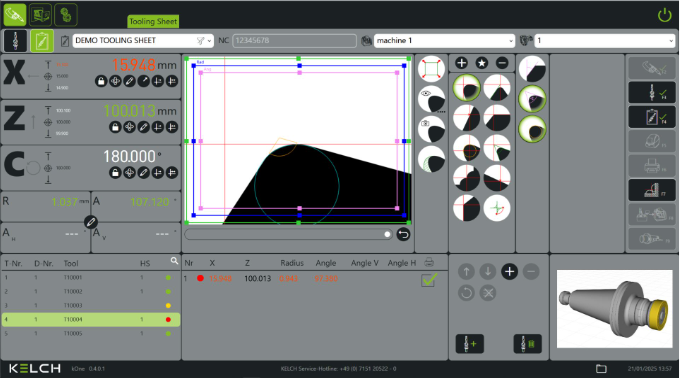Move step down with the down arrow

(x=488, y=272)
